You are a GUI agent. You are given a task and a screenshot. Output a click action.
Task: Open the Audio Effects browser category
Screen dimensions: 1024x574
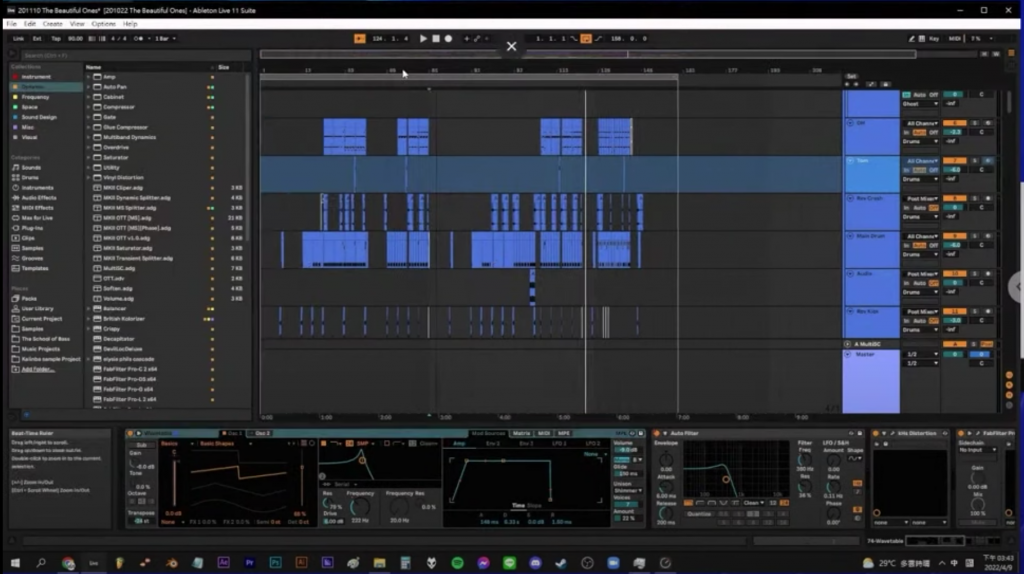coord(39,198)
